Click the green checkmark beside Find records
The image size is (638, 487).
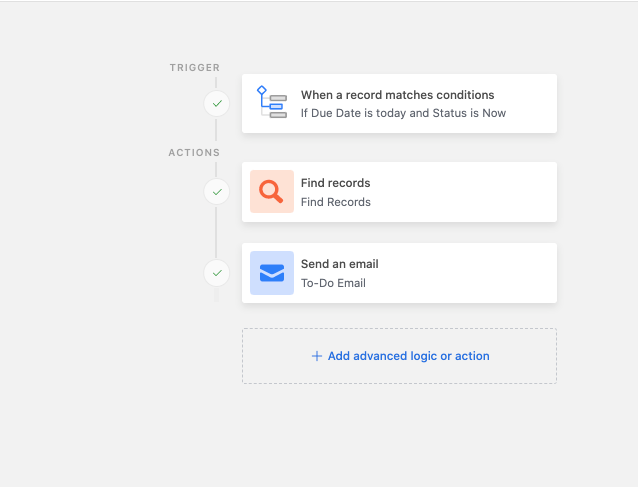point(217,192)
